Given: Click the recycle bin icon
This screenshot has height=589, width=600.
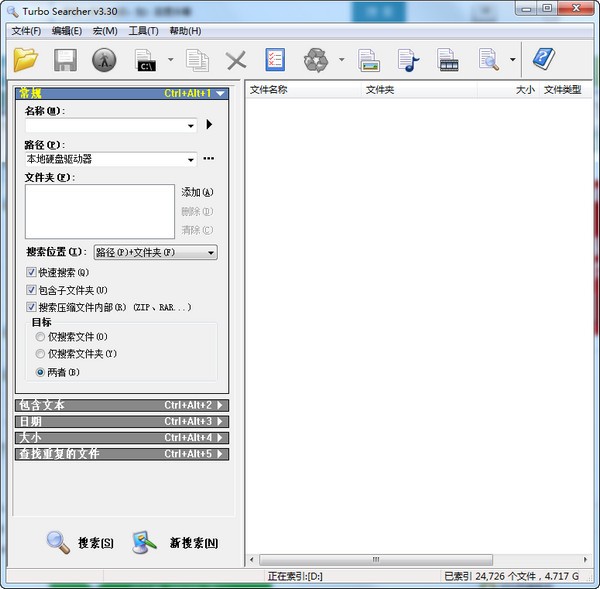Looking at the screenshot, I should point(316,60).
